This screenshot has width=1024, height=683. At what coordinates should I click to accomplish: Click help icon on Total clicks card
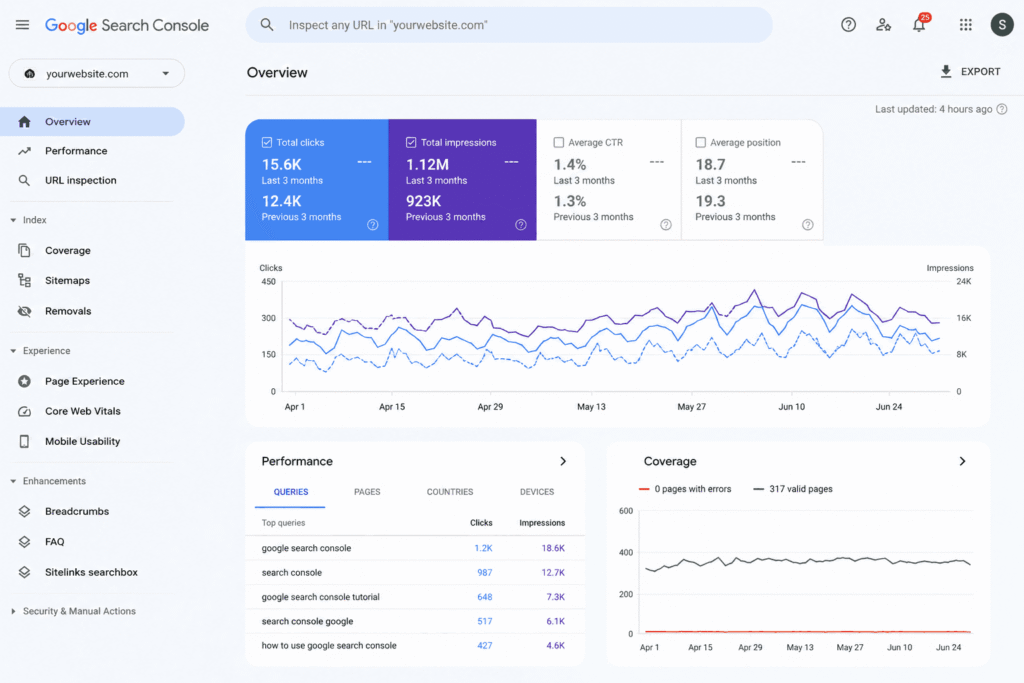click(372, 225)
